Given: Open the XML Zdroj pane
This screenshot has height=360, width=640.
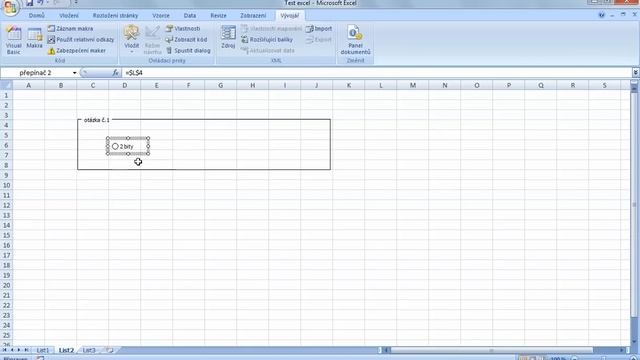Looking at the screenshot, I should coord(228,37).
